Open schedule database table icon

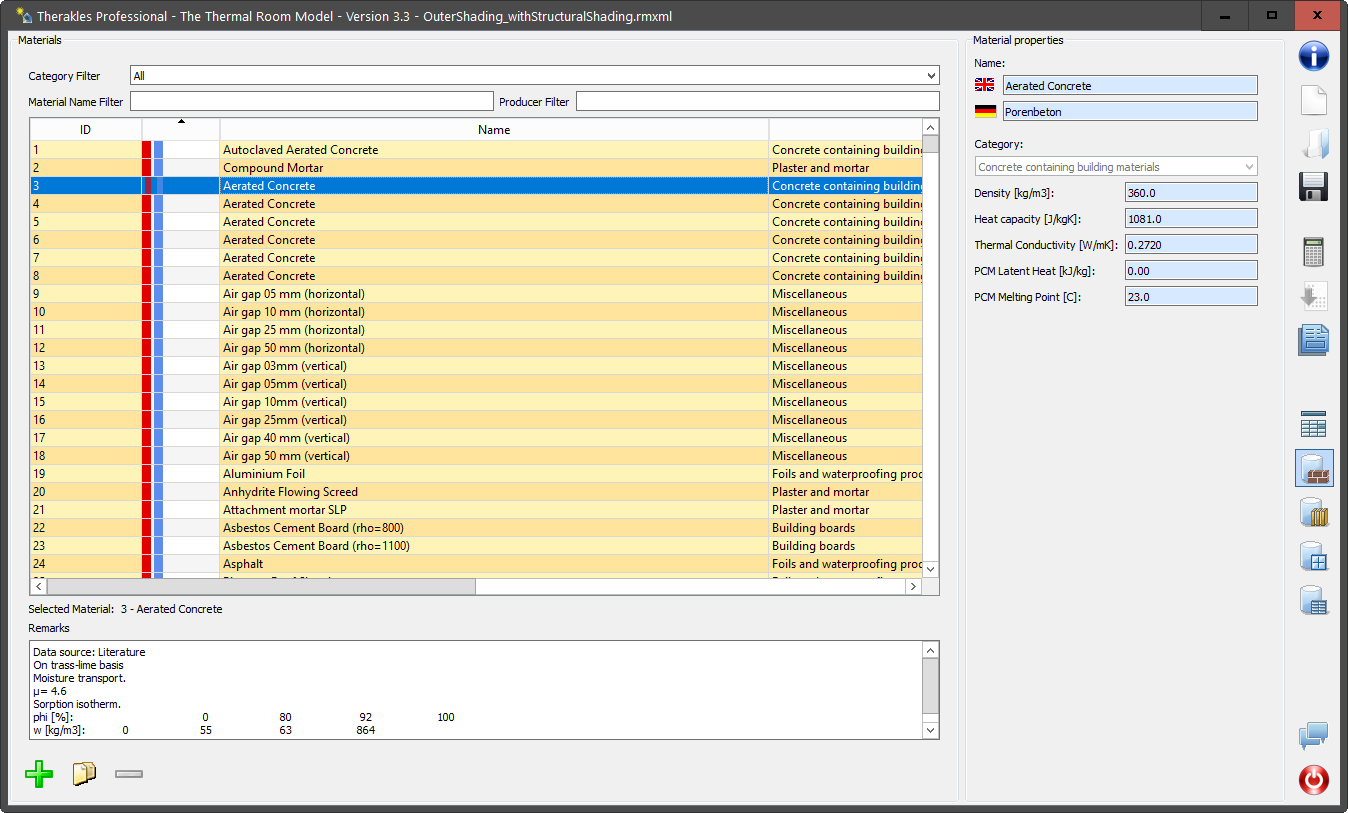point(1314,600)
